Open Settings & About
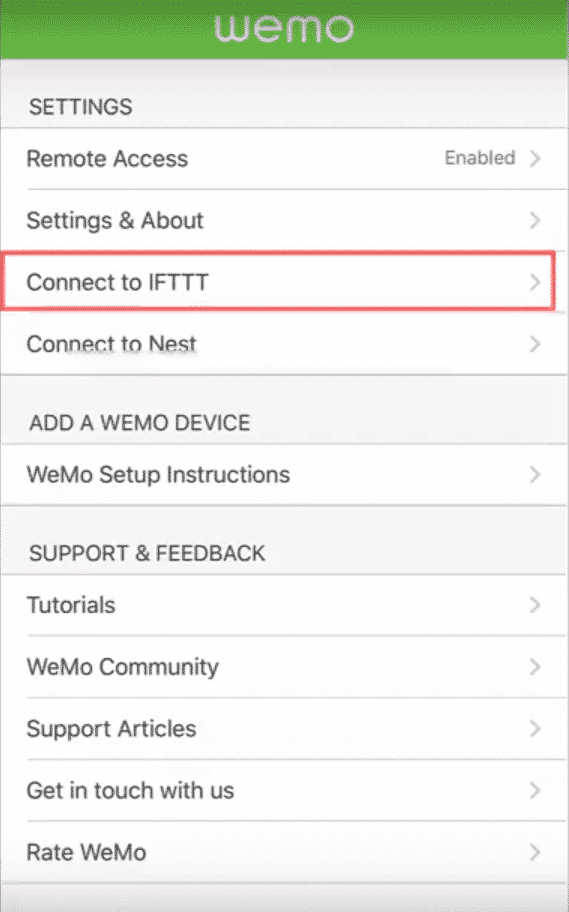This screenshot has height=912, width=569. [x=284, y=220]
